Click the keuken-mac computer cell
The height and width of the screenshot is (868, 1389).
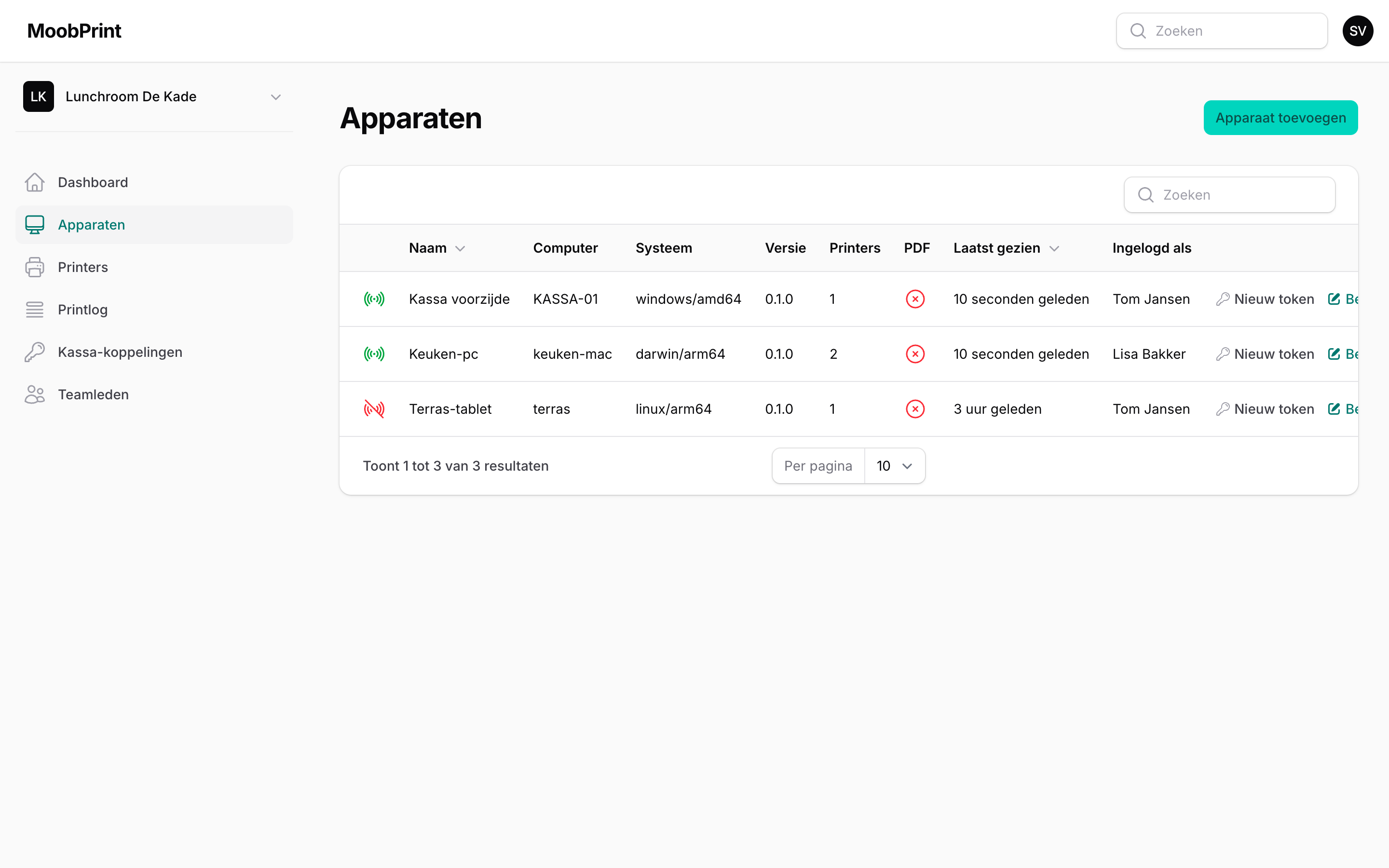click(572, 353)
